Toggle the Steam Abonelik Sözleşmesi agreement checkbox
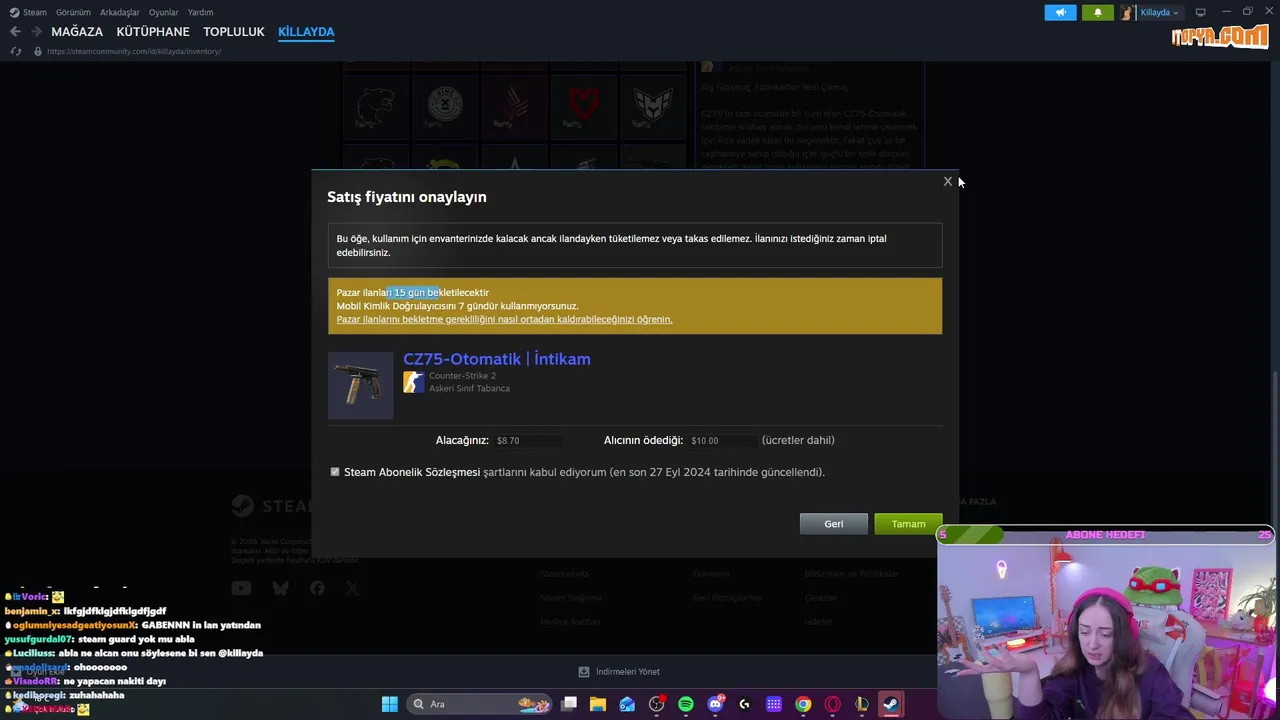Viewport: 1280px width, 720px height. tap(335, 472)
